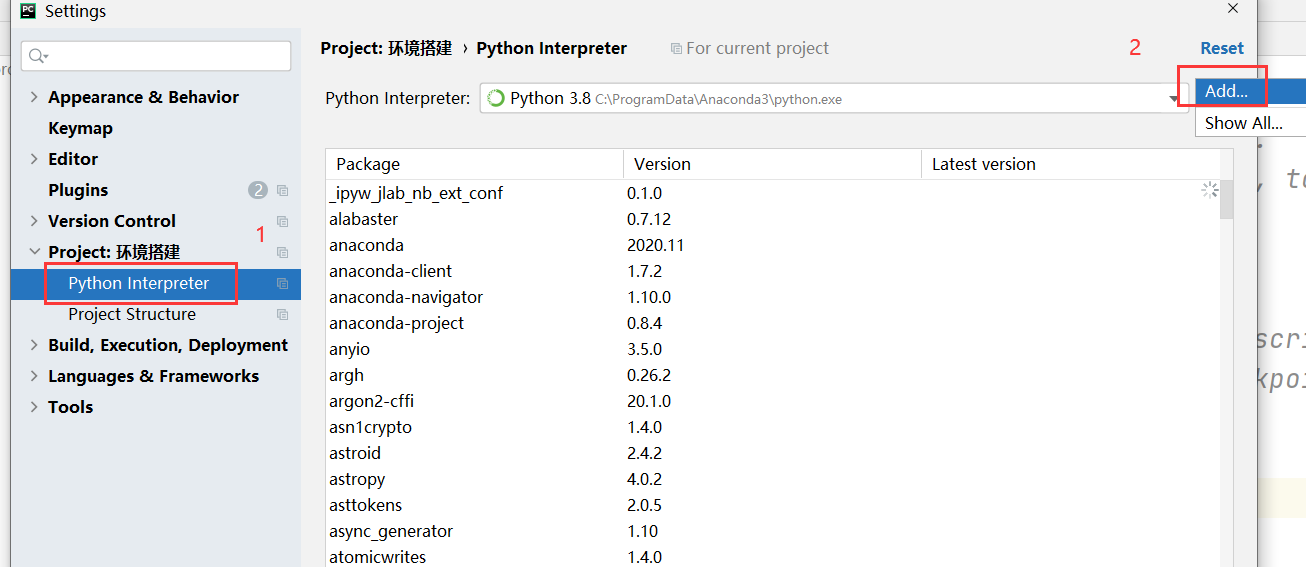Image resolution: width=1306 pixels, height=567 pixels.
Task: Select the argh package row
Action: coord(773,375)
